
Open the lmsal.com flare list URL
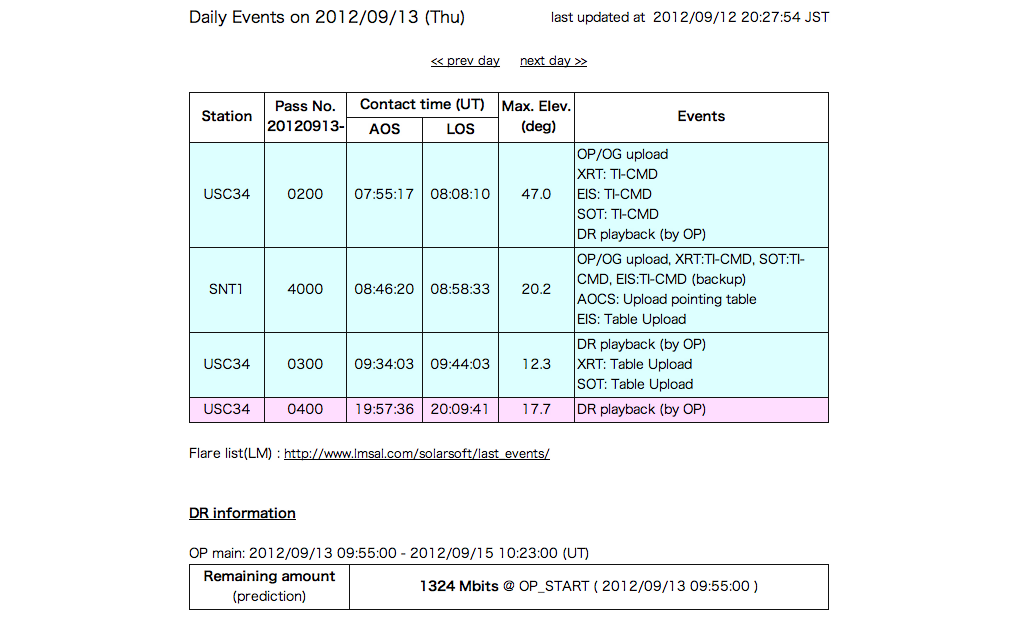[416, 454]
